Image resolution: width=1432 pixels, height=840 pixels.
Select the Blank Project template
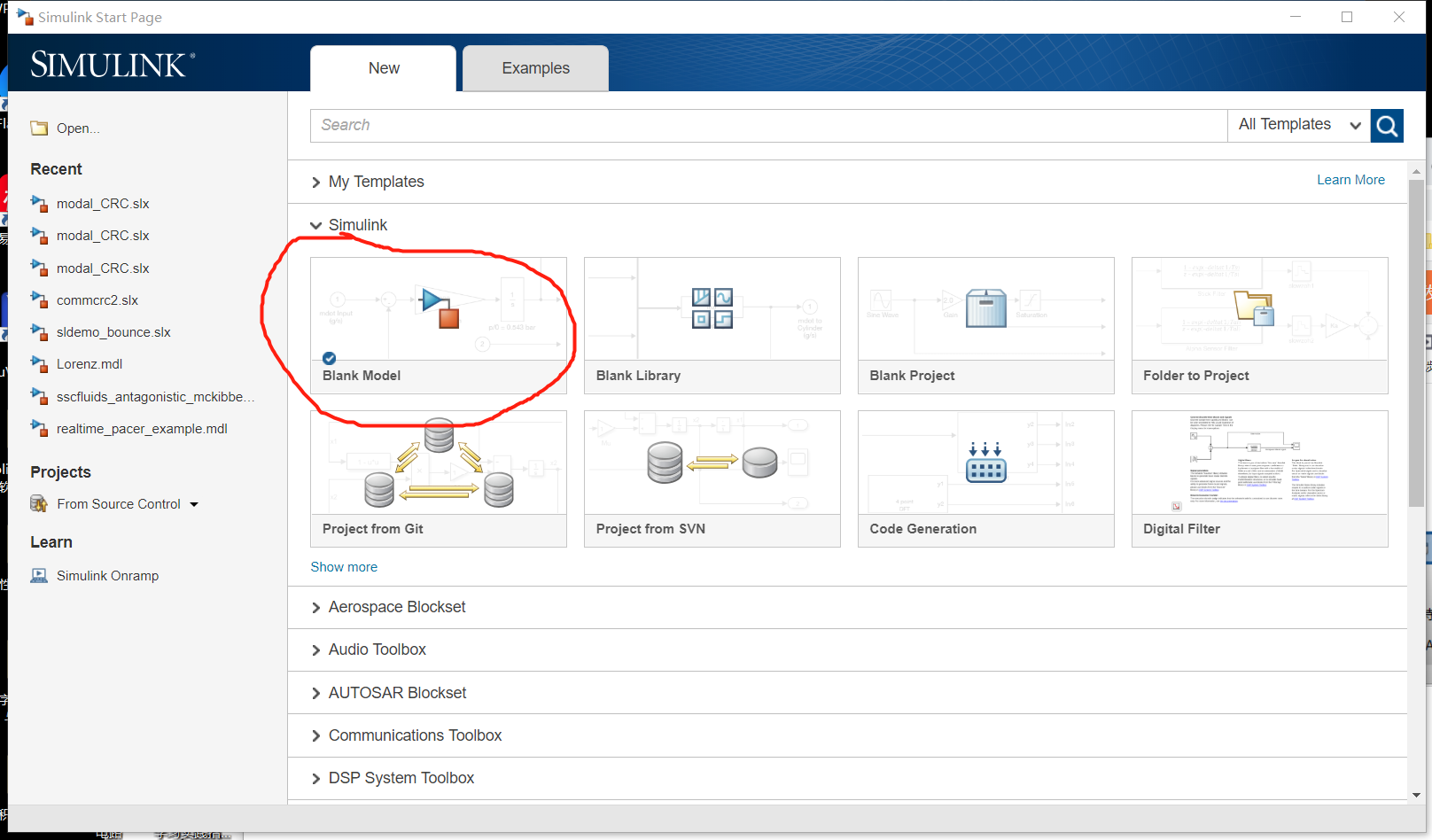pyautogui.click(x=986, y=325)
